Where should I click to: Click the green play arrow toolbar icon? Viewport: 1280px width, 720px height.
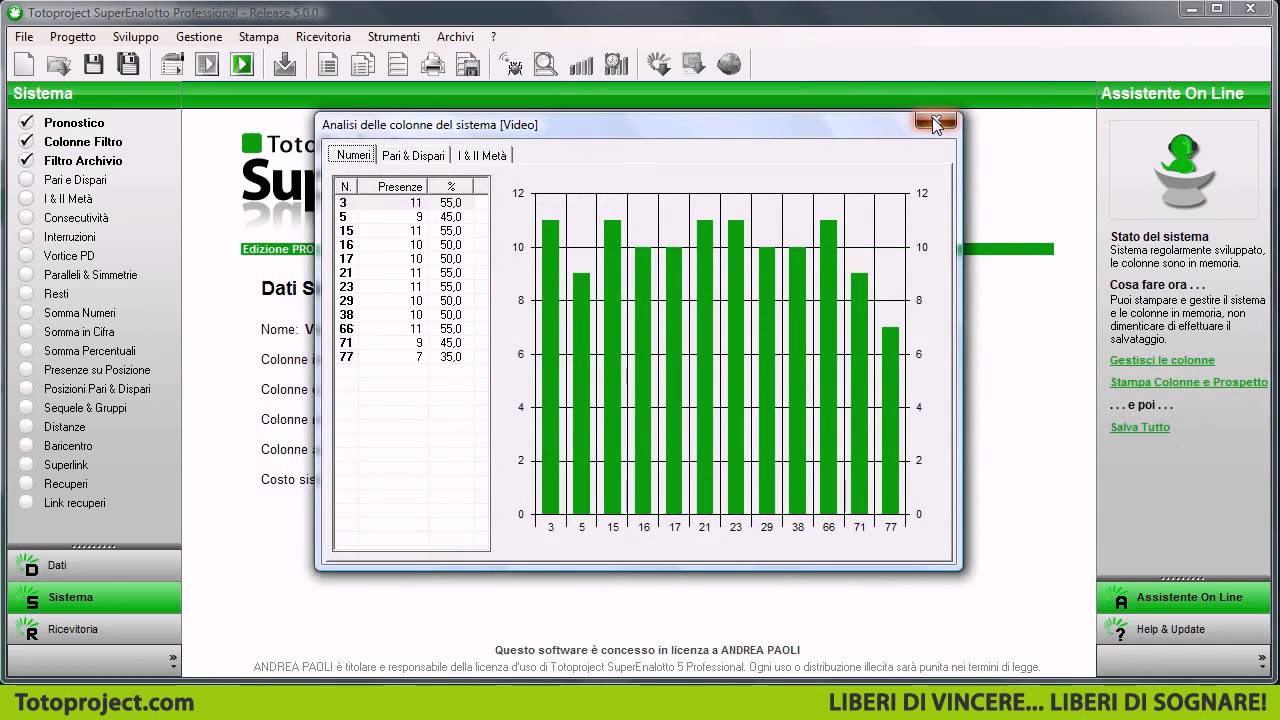click(x=242, y=65)
